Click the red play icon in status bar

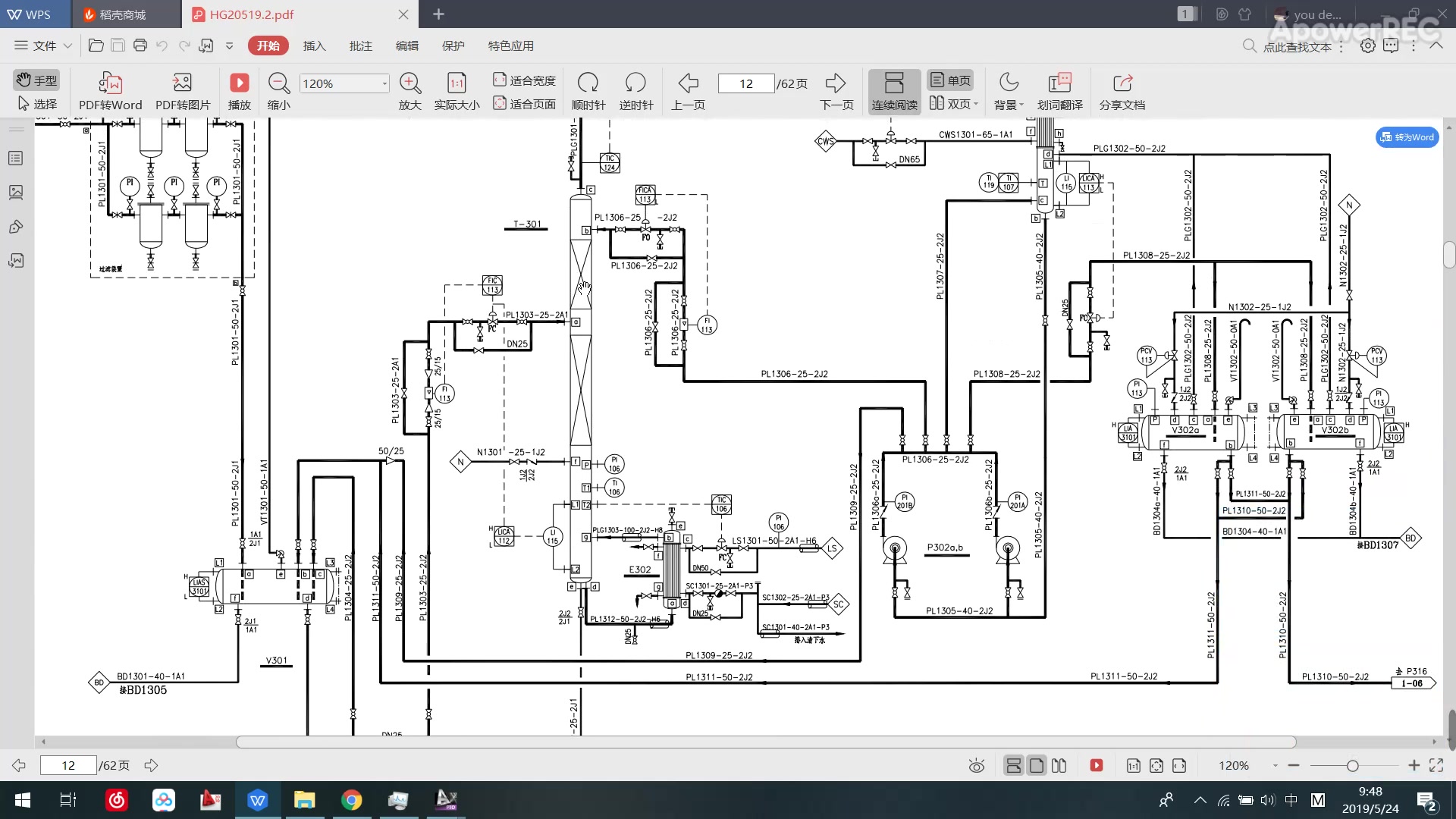(x=1097, y=766)
